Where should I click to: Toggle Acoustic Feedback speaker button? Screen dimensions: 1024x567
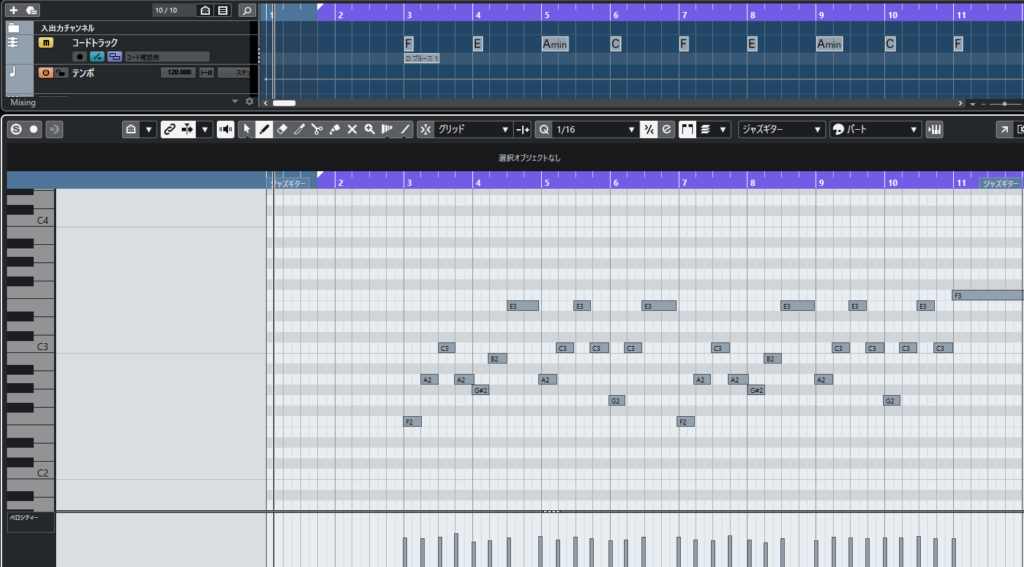click(x=225, y=129)
